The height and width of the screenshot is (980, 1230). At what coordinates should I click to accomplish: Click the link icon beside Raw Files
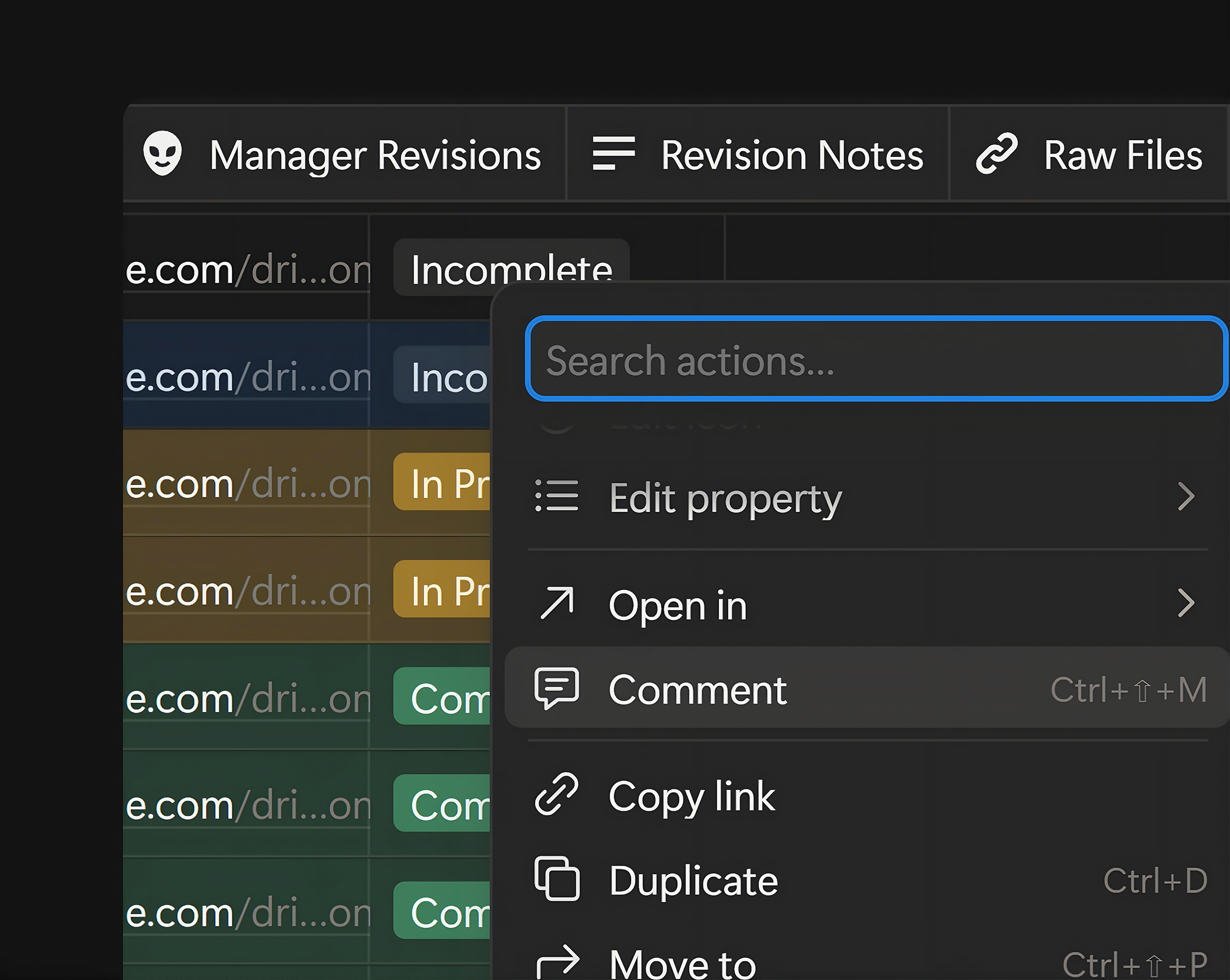click(997, 153)
